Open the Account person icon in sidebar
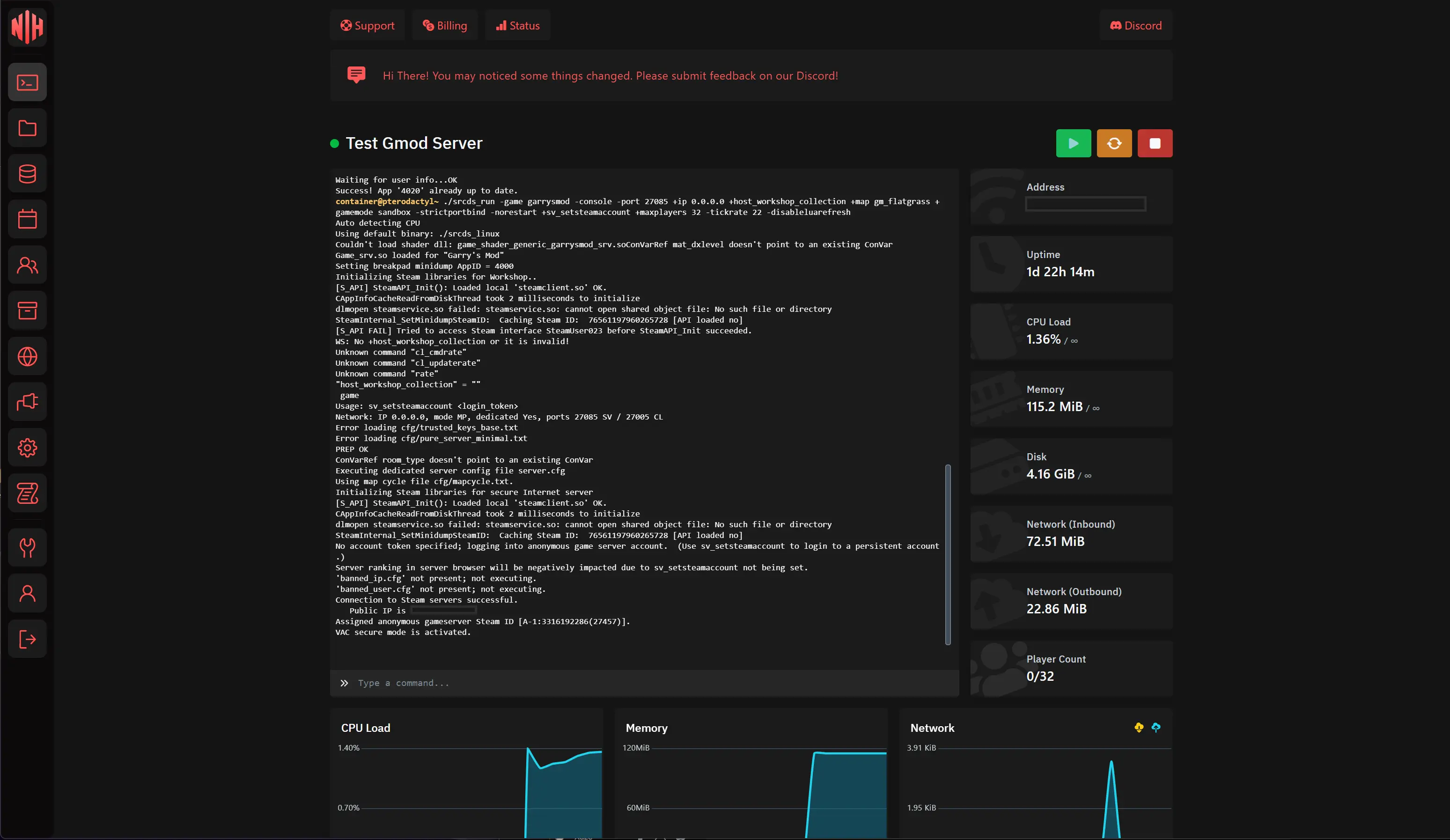This screenshot has width=1450, height=840. click(27, 593)
